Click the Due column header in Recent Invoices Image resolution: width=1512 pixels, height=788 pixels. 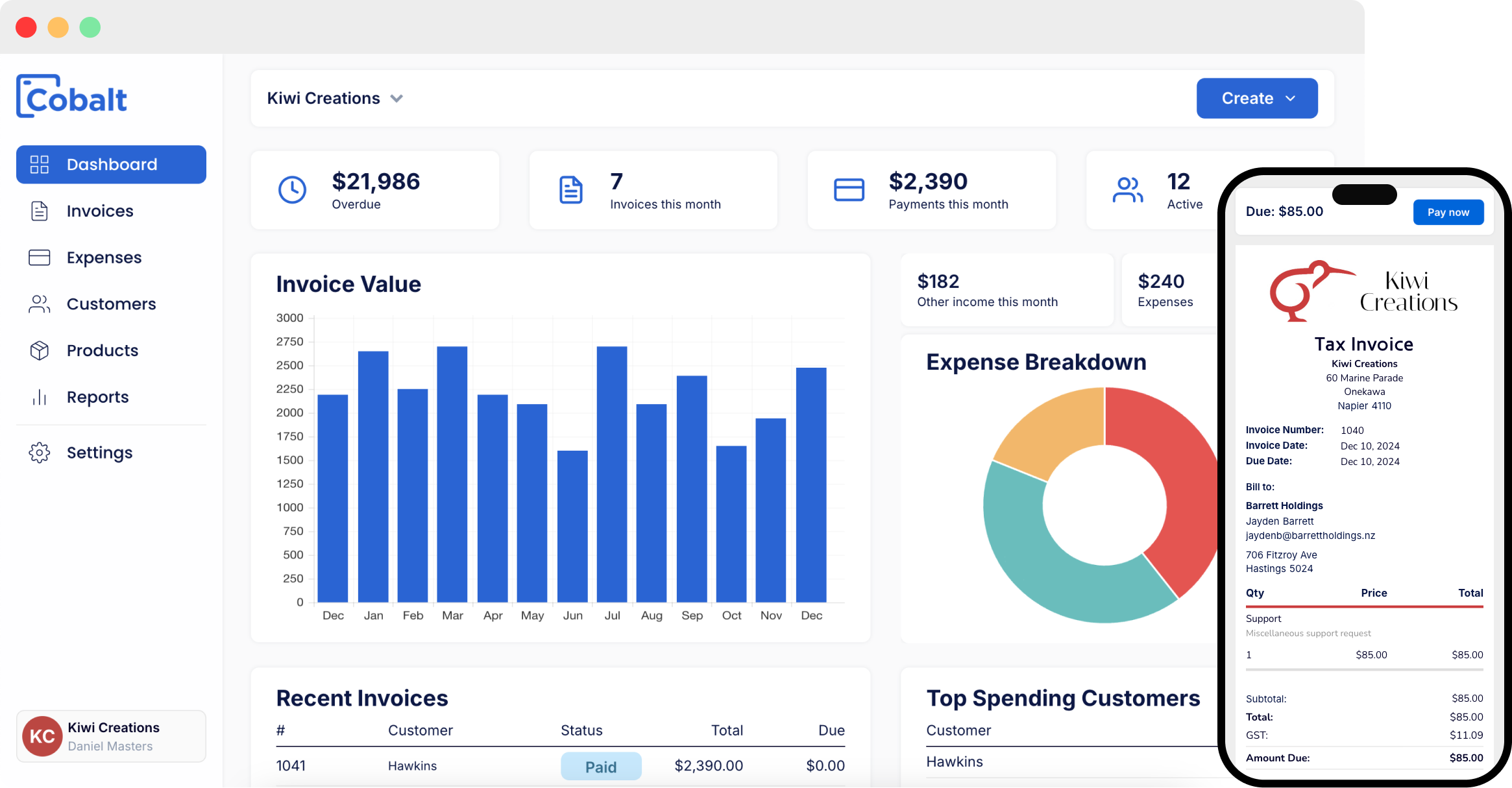pos(832,731)
